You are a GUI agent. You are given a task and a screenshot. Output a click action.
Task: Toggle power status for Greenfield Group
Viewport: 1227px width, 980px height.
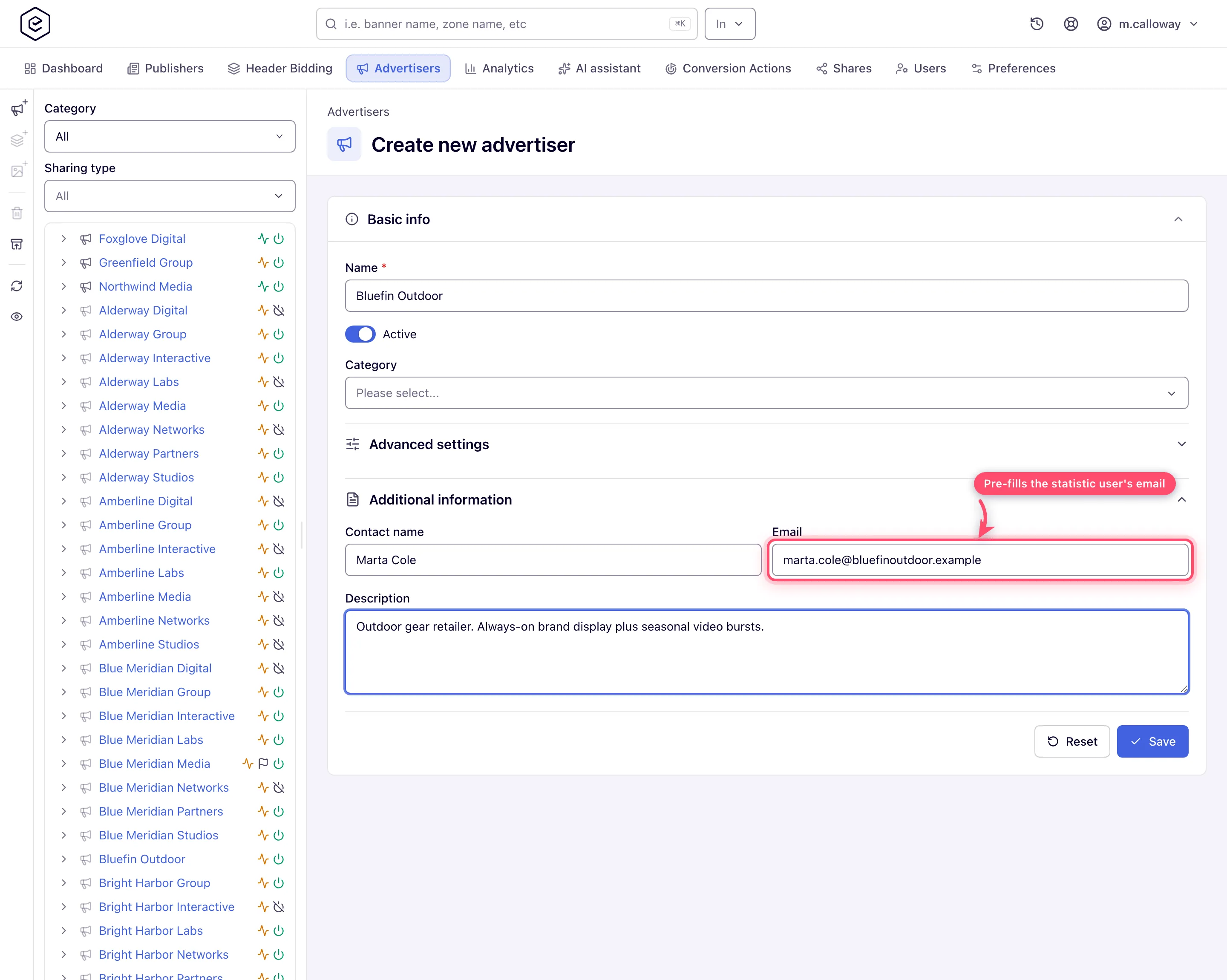click(279, 262)
